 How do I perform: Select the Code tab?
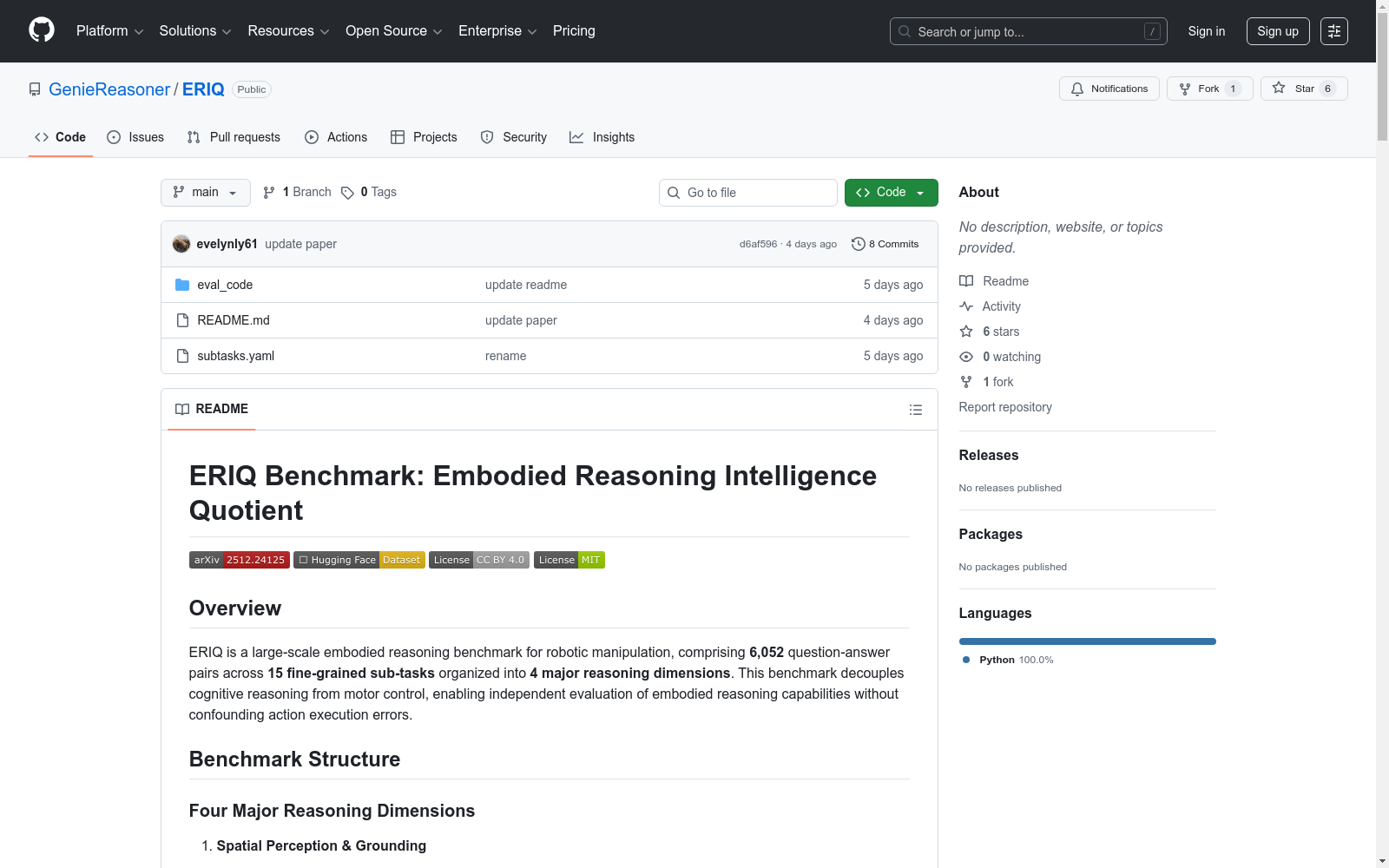tap(61, 137)
